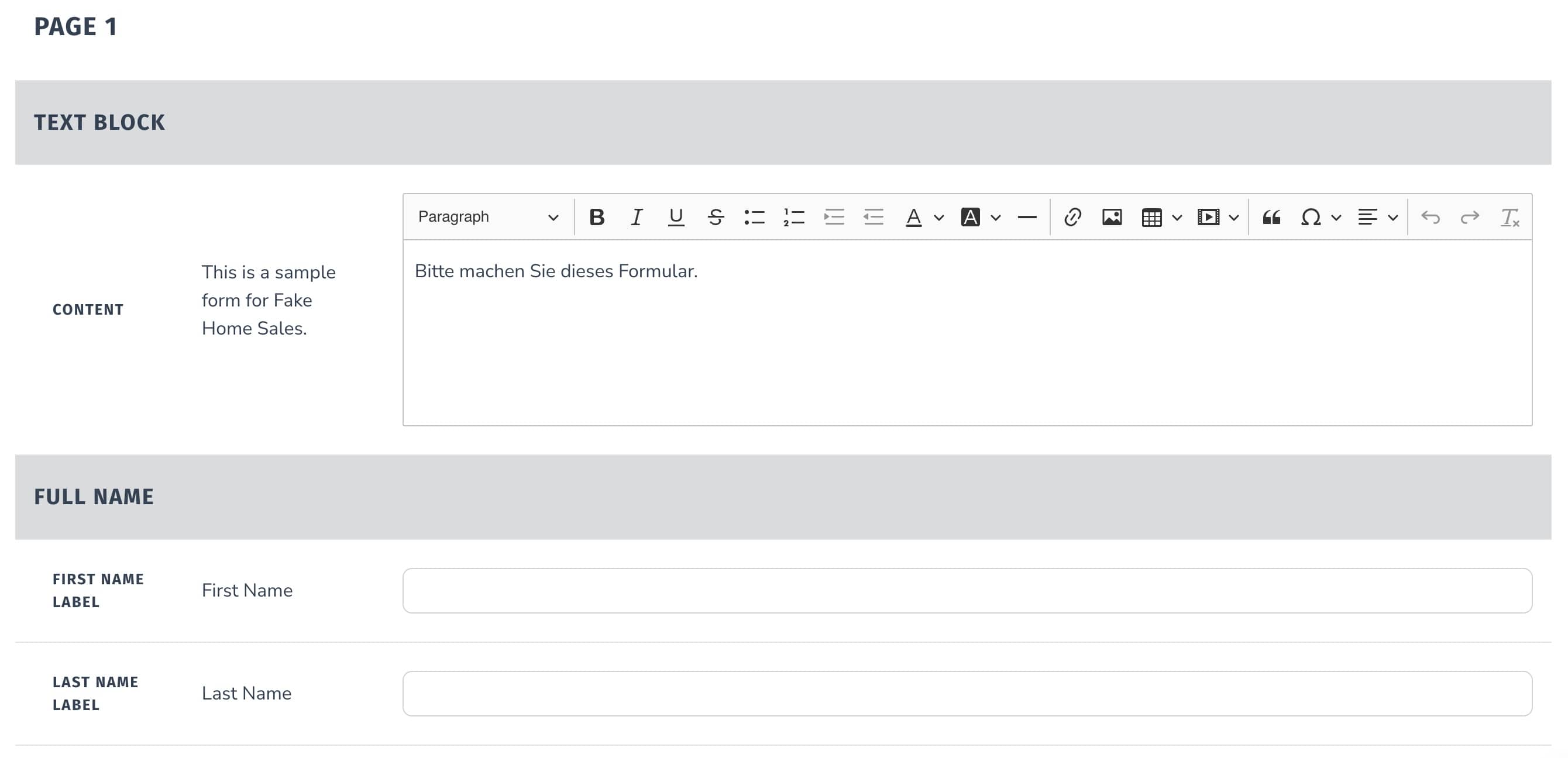Screen dimensions: 1568x758
Task: Expand the font color dropdown arrow
Action: coord(938,217)
